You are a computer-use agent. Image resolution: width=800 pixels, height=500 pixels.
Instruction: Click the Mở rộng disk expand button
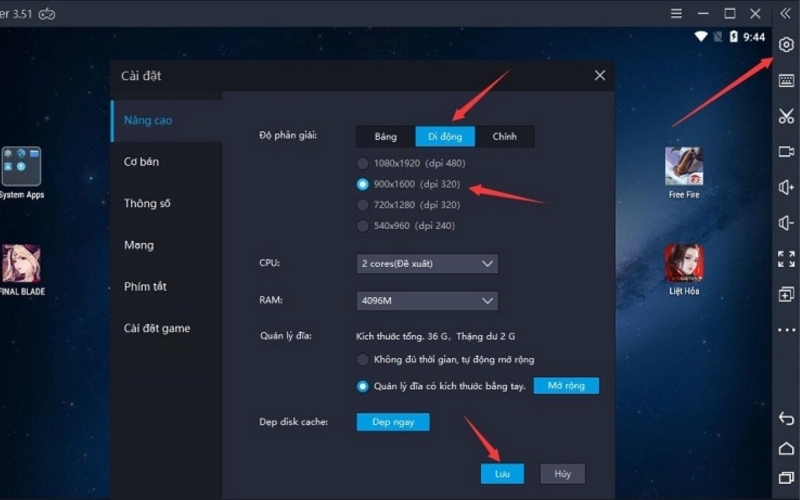566,386
